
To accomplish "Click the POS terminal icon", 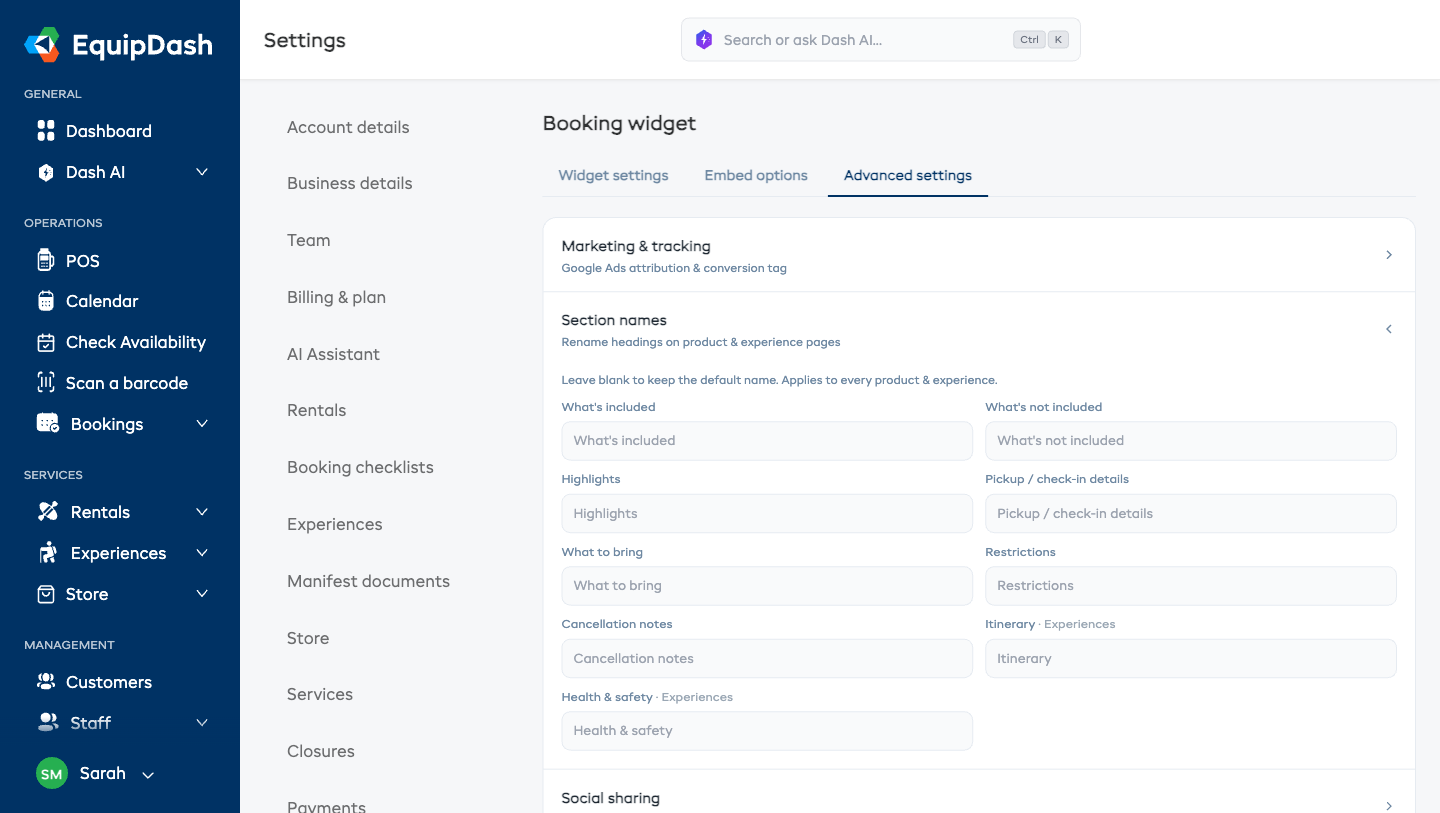I will (x=45, y=261).
